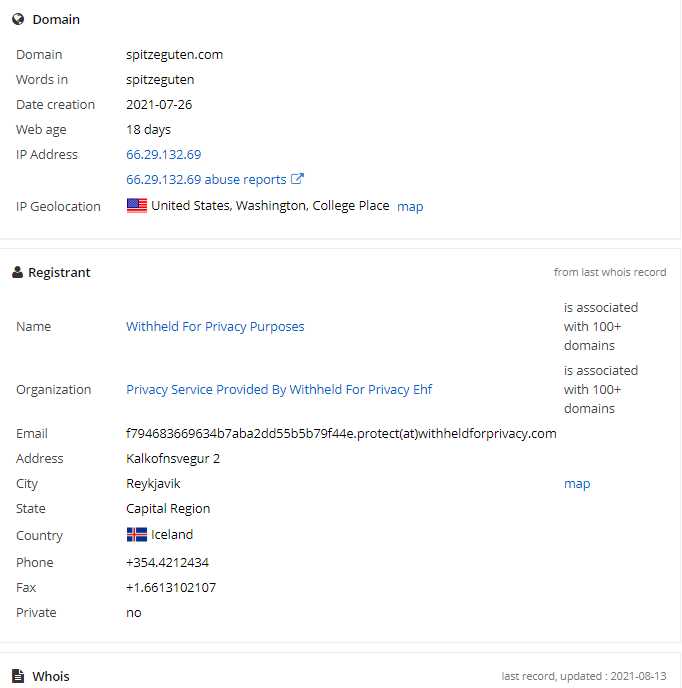Click the fax number +1.6613102107
The image size is (682, 688).
pyautogui.click(x=171, y=588)
